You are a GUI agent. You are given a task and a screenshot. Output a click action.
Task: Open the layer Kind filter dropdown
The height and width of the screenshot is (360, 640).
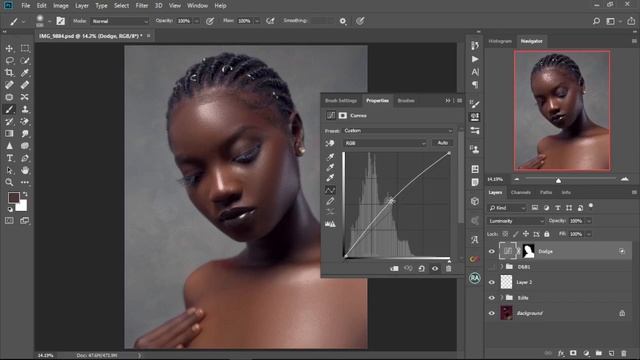[507, 208]
